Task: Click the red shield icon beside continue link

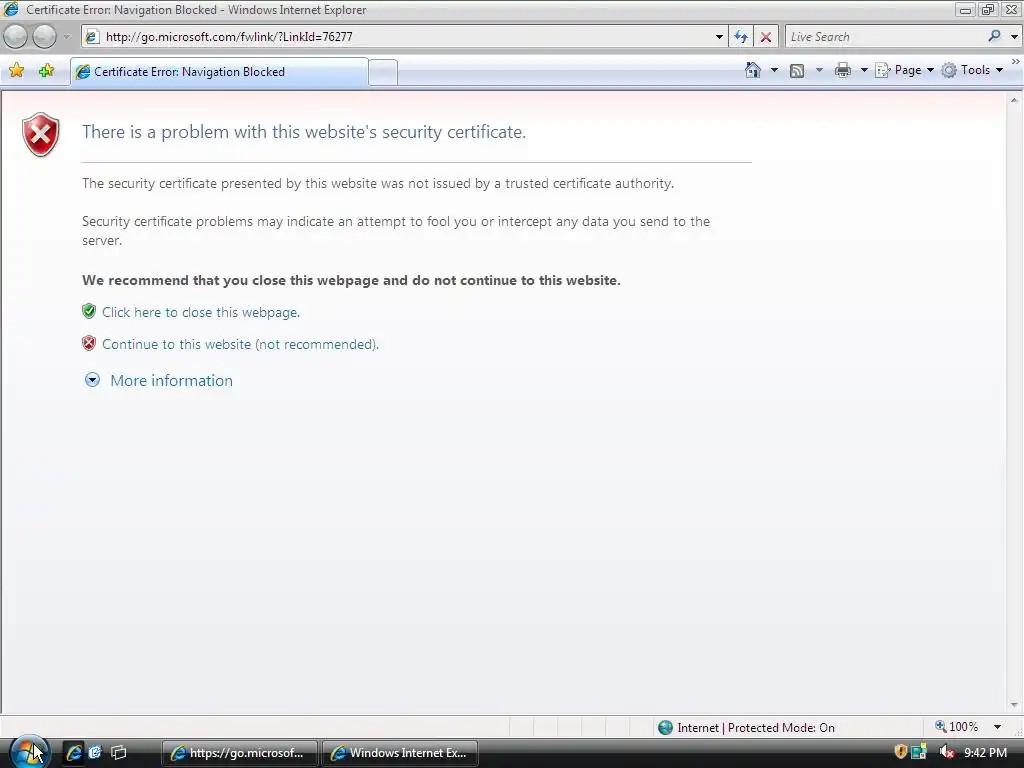Action: pos(89,343)
